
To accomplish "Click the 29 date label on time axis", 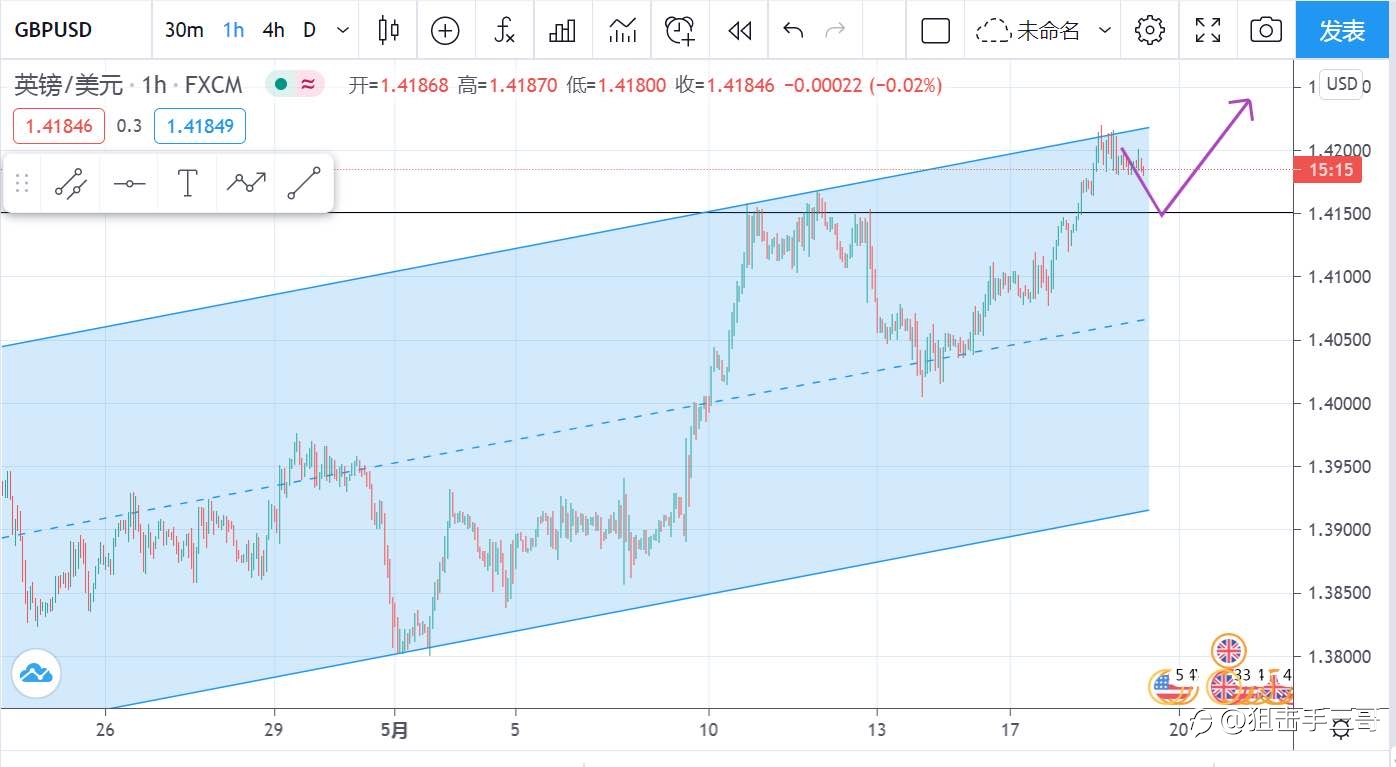I will (274, 730).
